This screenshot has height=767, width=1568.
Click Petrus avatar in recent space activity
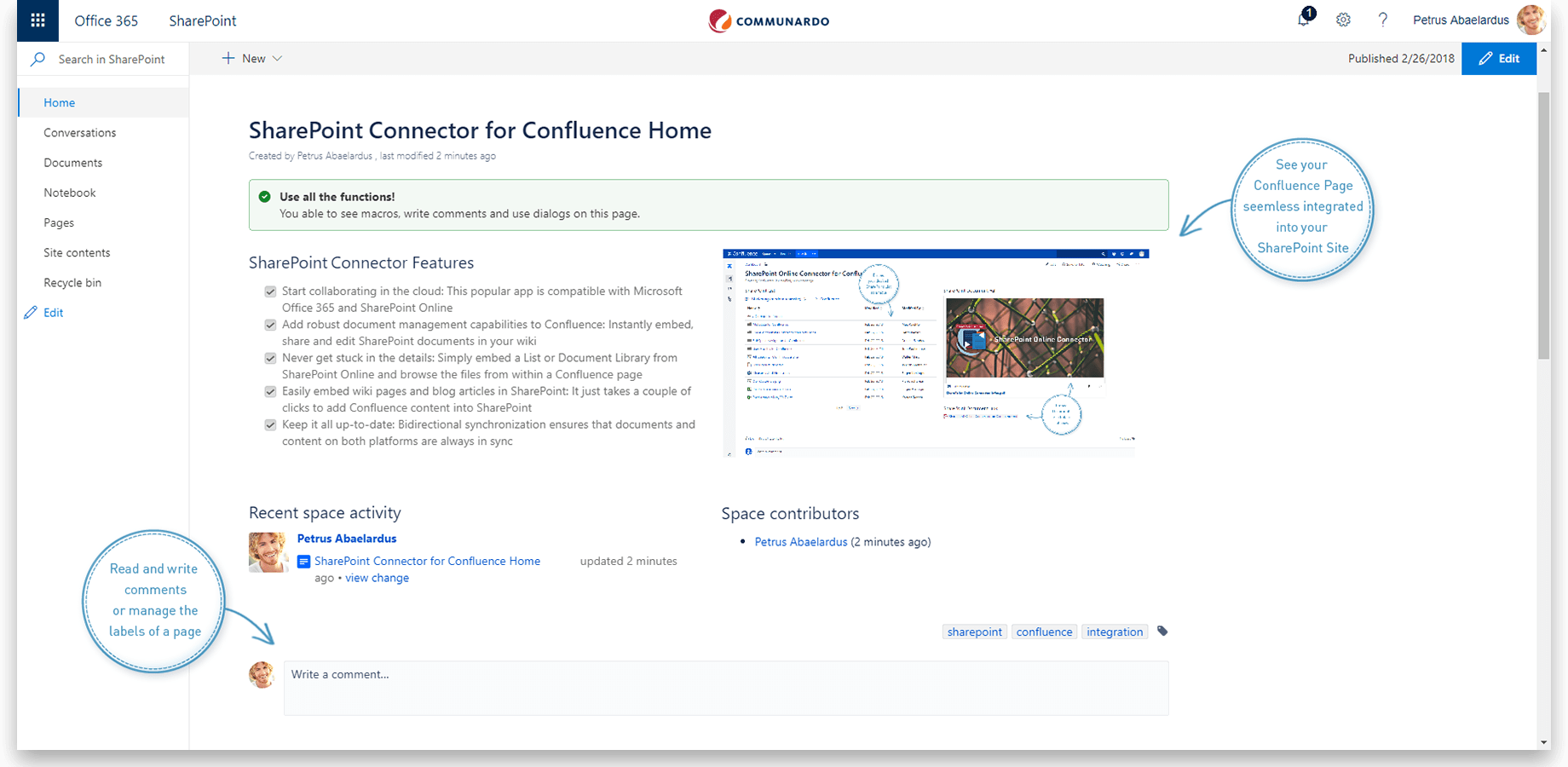click(x=268, y=552)
